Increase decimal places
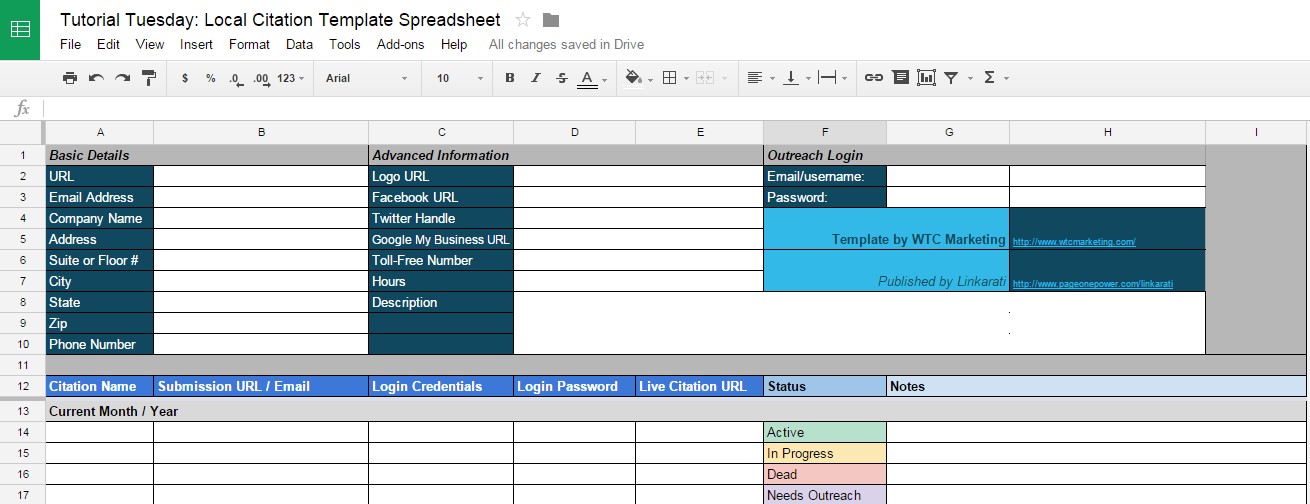Viewport: 1310px width, 504px height. [x=262, y=78]
